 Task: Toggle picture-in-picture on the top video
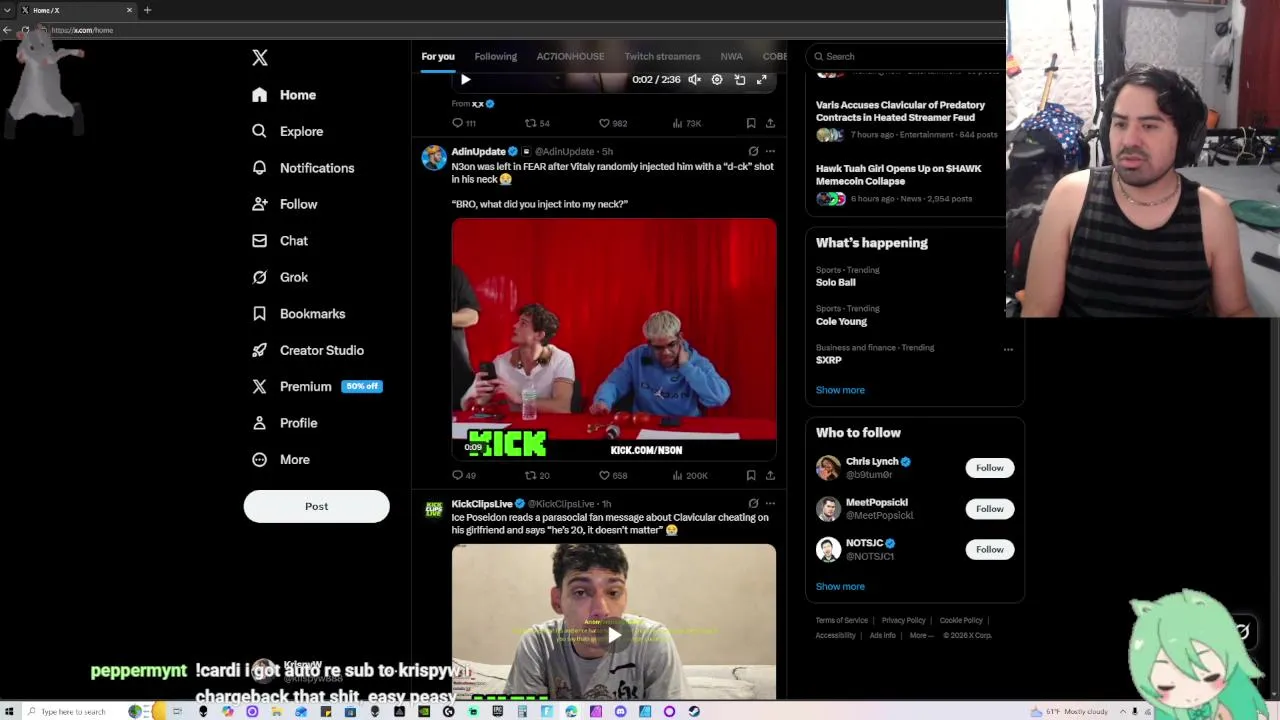point(740,79)
